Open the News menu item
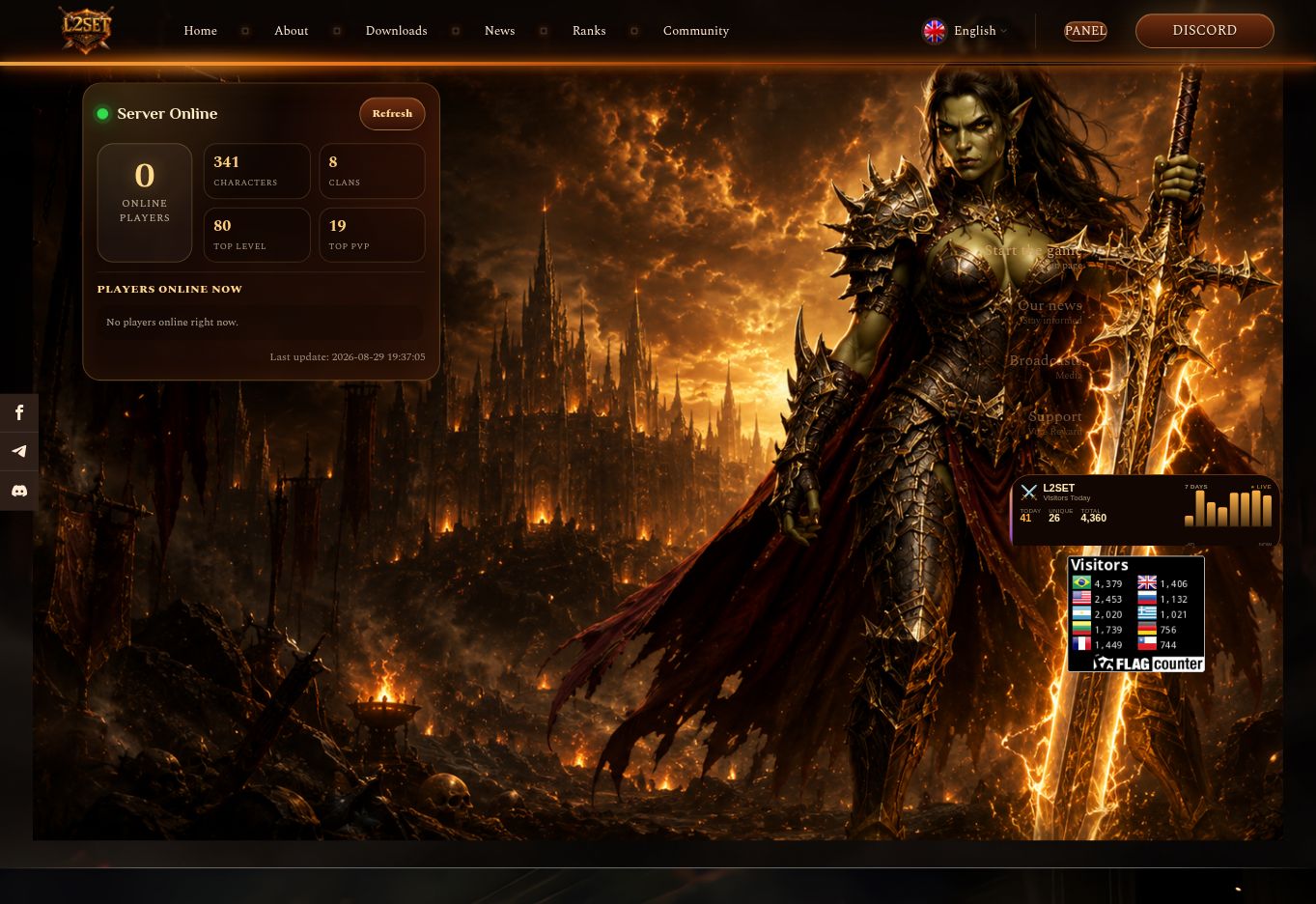The height and width of the screenshot is (904, 1316). point(500,31)
